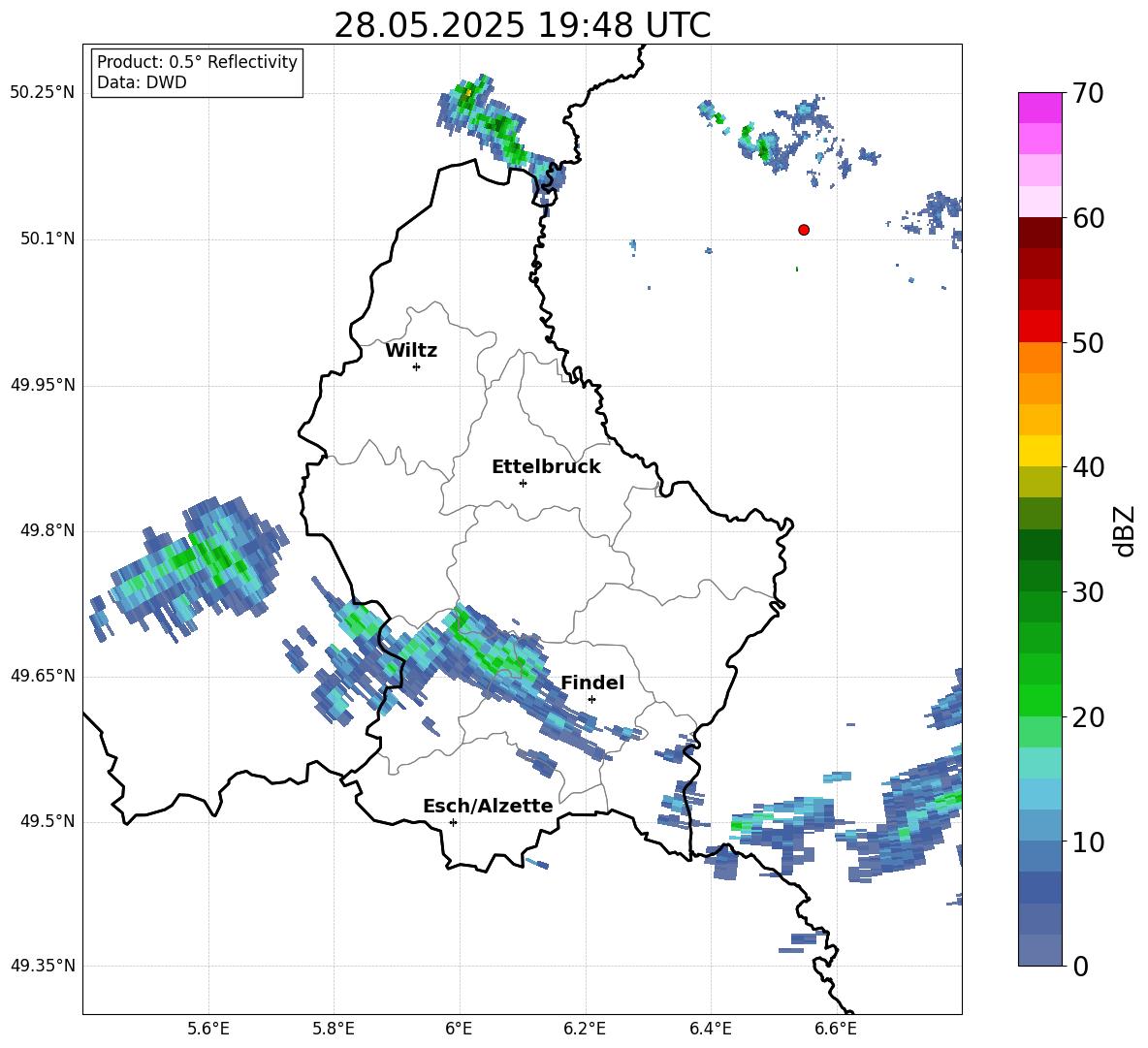Select the 'Wiltz' city label

click(x=411, y=351)
